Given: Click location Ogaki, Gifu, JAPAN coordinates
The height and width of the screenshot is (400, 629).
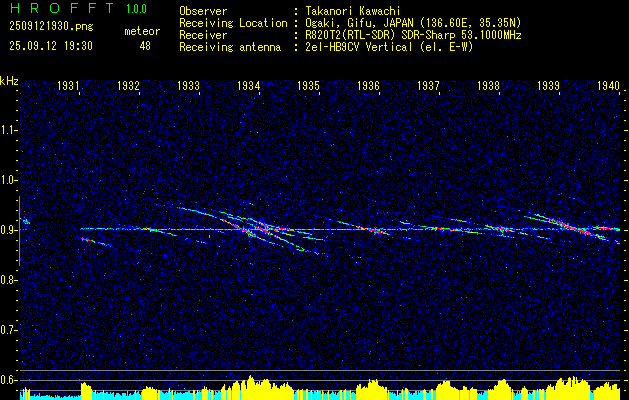Looking at the screenshot, I should coord(413,23).
